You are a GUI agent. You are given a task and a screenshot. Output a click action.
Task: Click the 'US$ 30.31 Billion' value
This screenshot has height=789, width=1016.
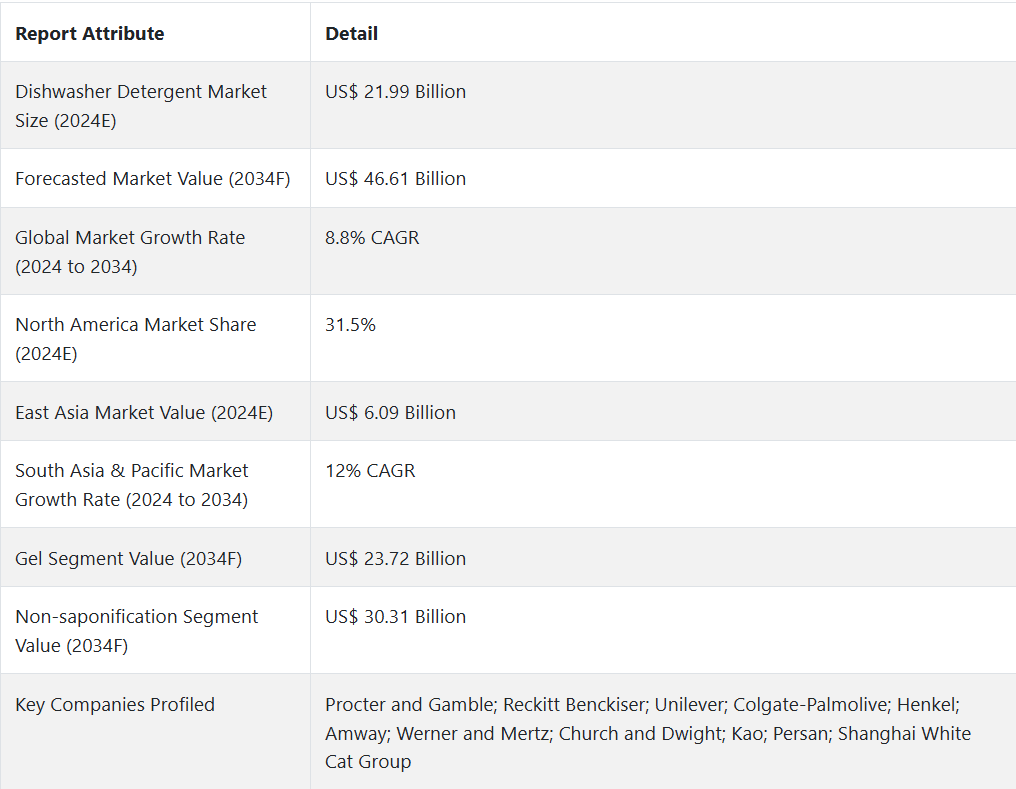coord(396,616)
